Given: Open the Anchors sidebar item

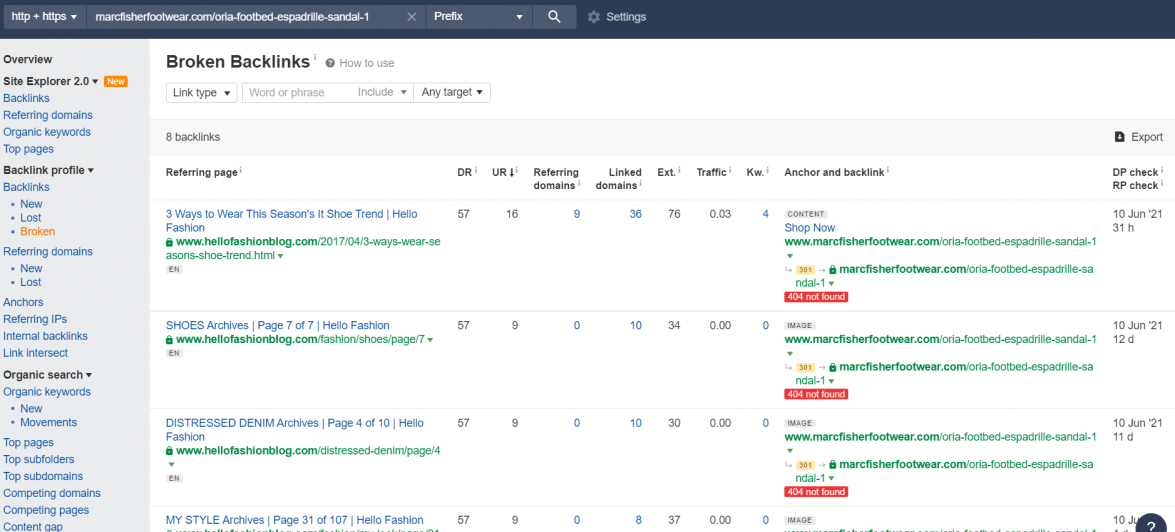Looking at the screenshot, I should click(23, 302).
